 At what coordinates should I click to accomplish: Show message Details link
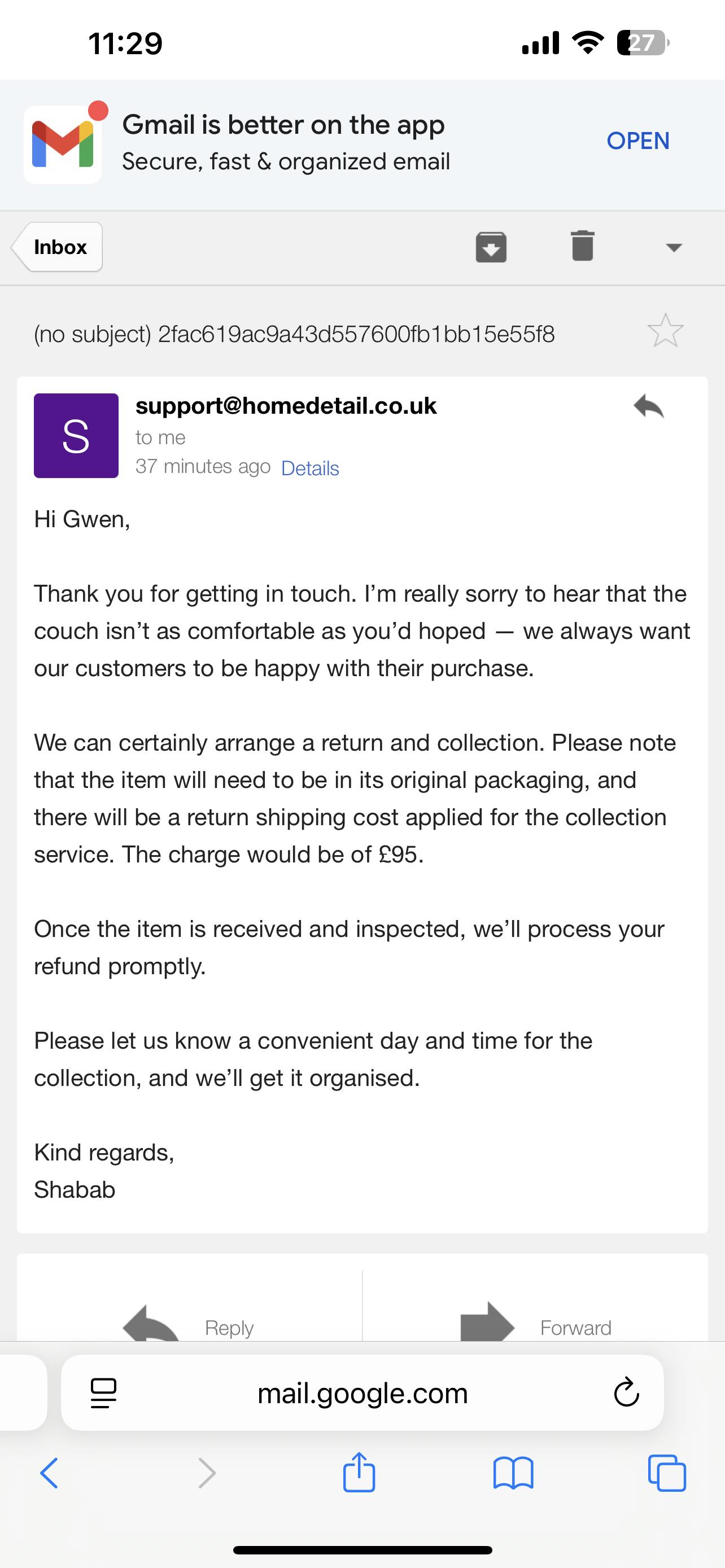310,468
